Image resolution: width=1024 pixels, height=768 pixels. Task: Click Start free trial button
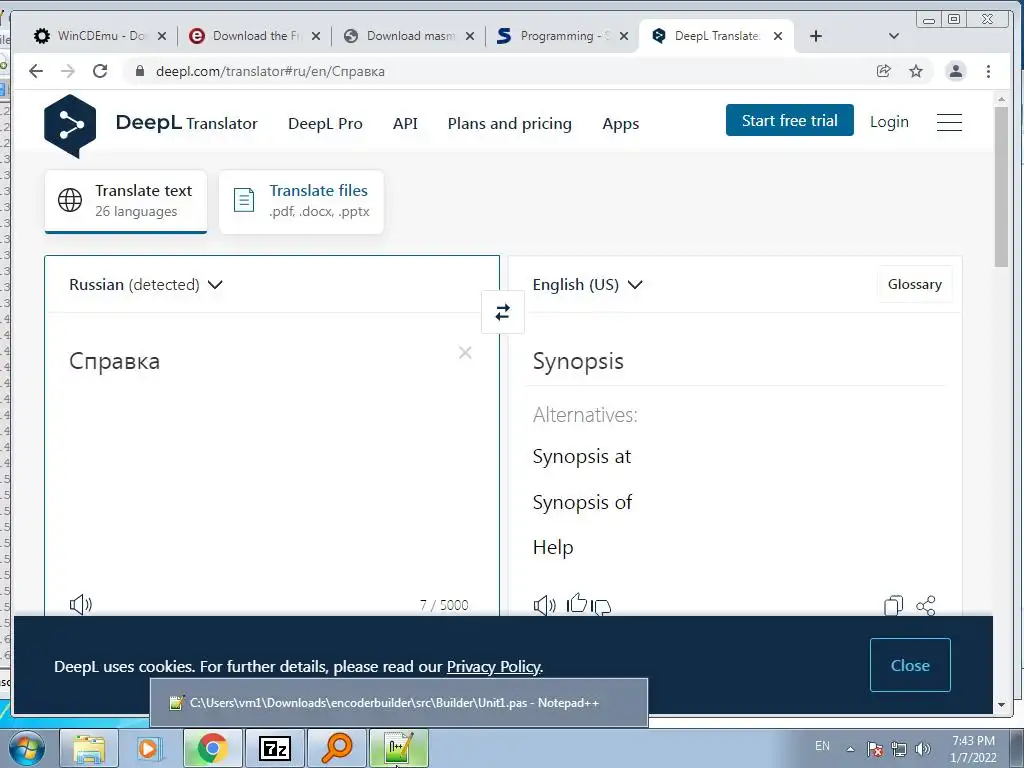point(790,120)
